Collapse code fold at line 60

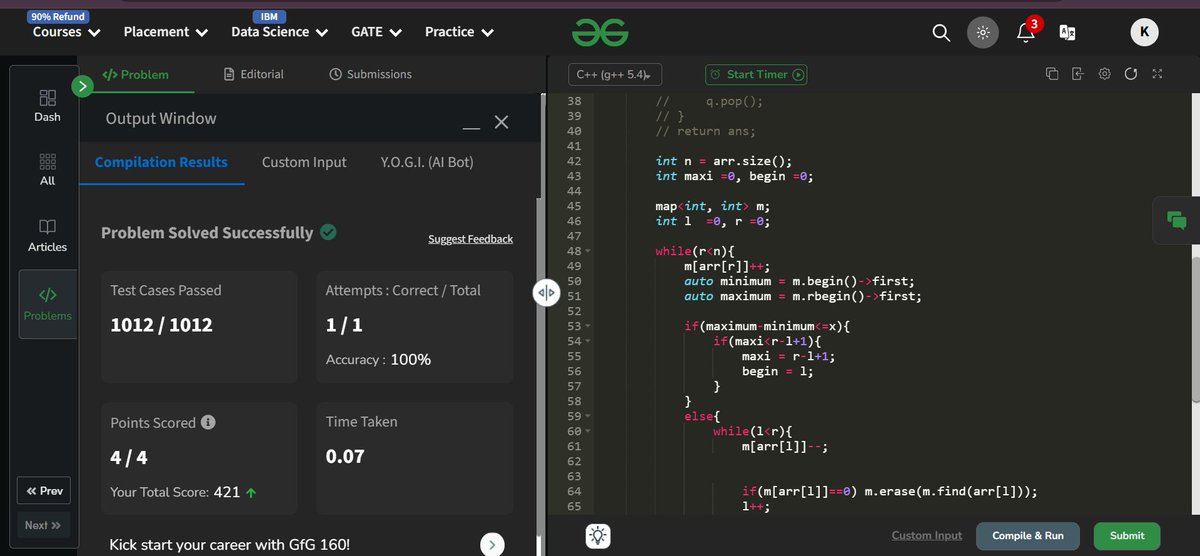pos(588,431)
